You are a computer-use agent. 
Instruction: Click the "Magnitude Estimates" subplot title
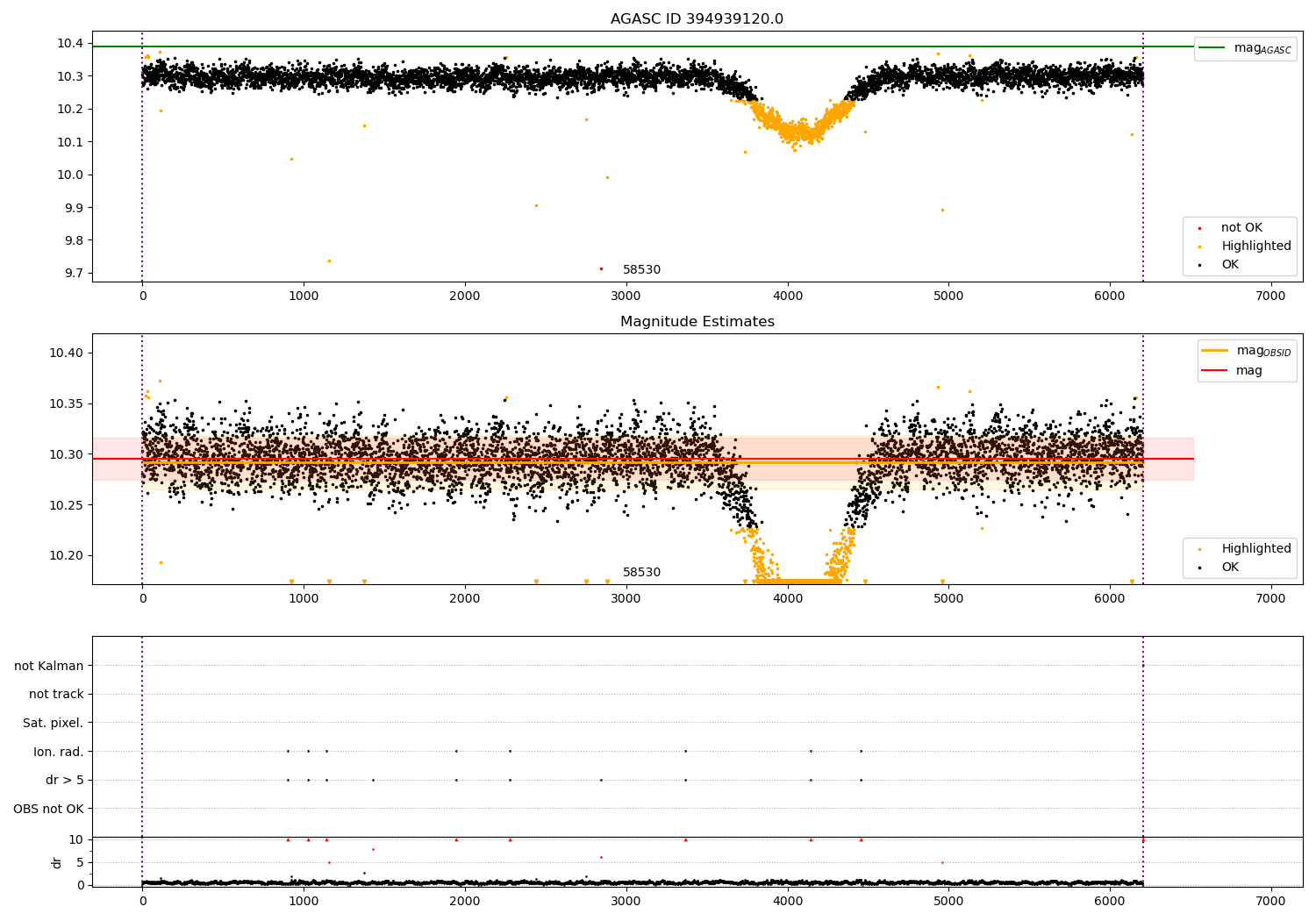[697, 322]
